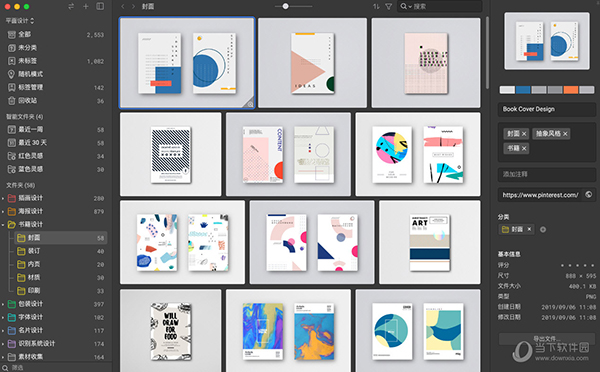
Task: Select 未标签 in the sidebar
Action: coord(56,61)
